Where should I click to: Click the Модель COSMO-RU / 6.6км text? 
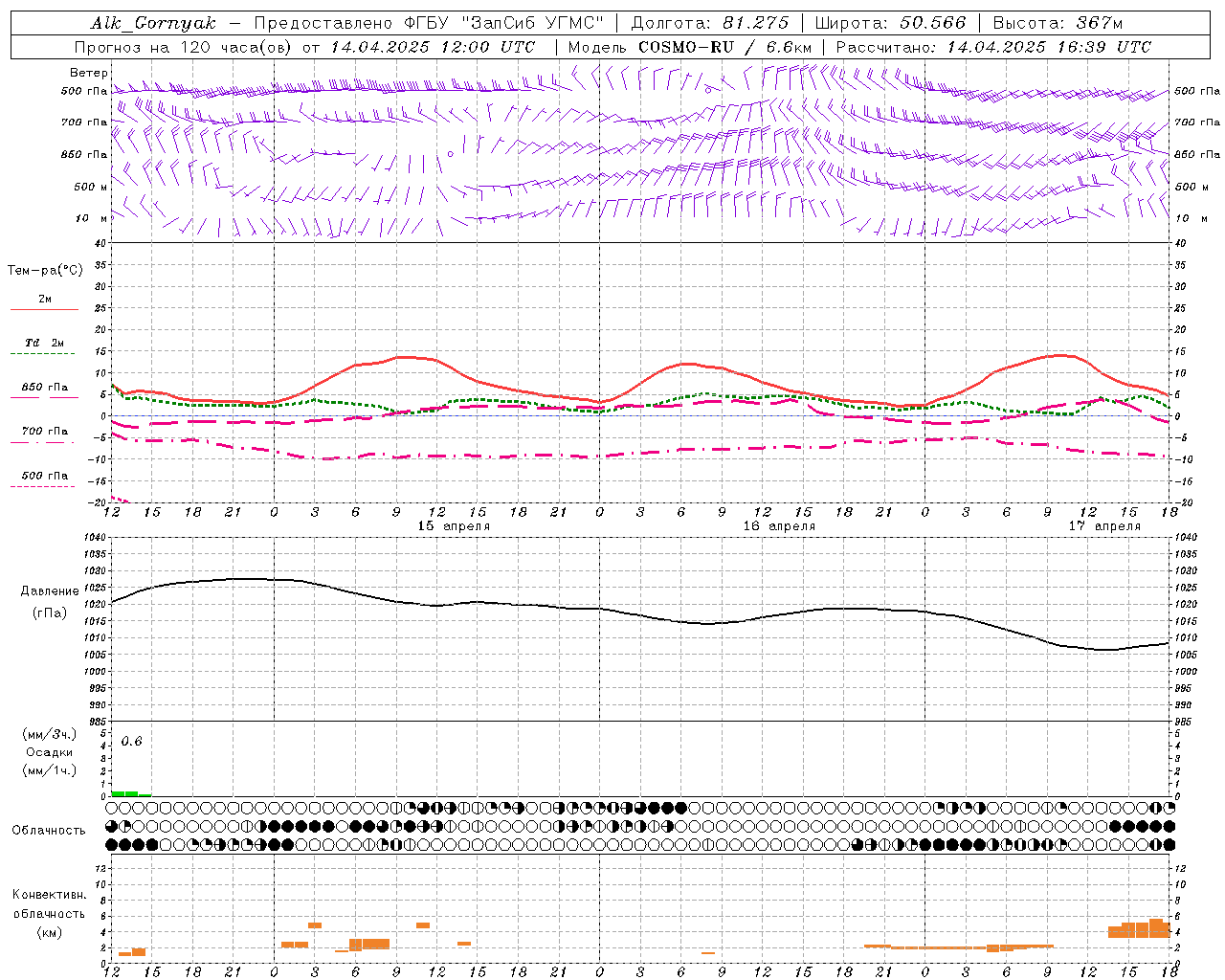pyautogui.click(x=689, y=47)
